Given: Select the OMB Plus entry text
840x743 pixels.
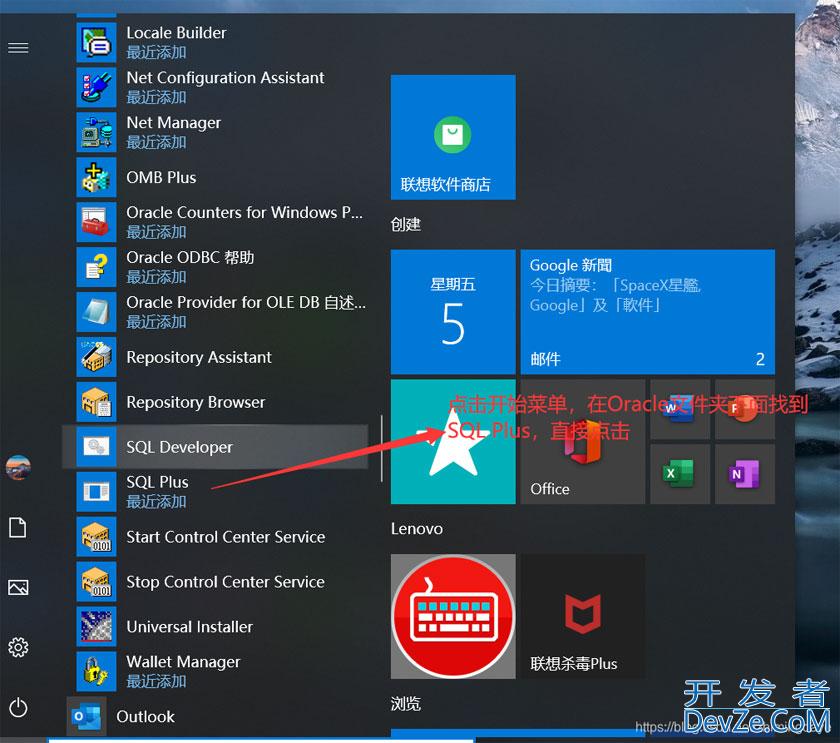Looking at the screenshot, I should (x=161, y=177).
